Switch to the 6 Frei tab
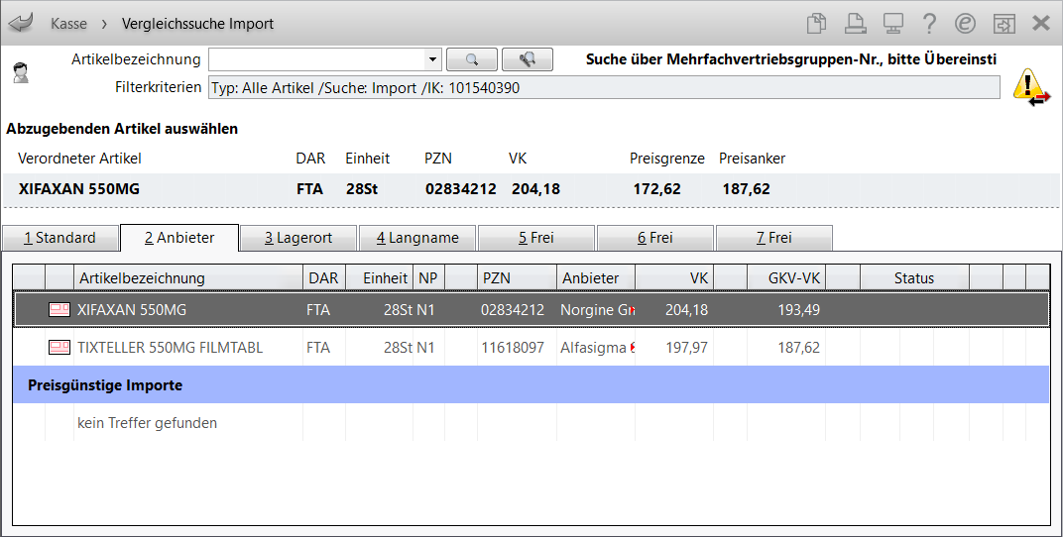1063x537 pixels. [655, 238]
